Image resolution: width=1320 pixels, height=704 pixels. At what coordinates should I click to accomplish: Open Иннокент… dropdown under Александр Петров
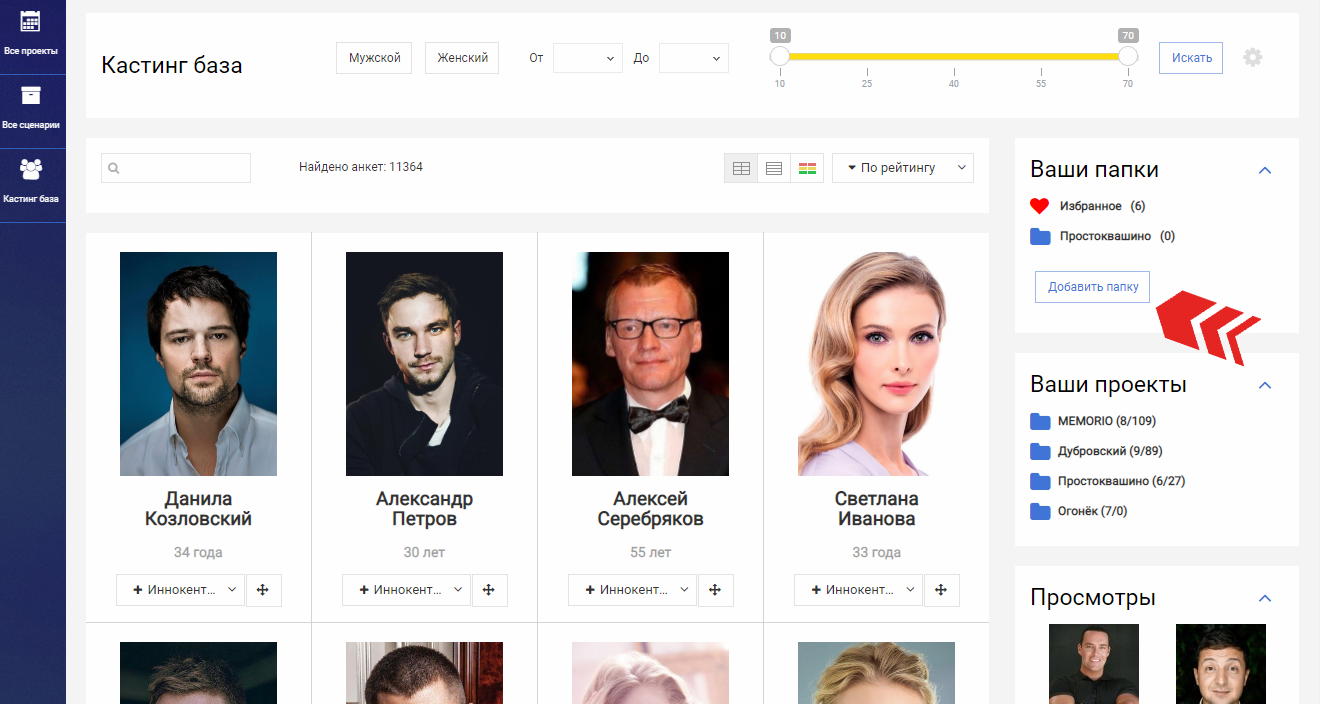[407, 590]
